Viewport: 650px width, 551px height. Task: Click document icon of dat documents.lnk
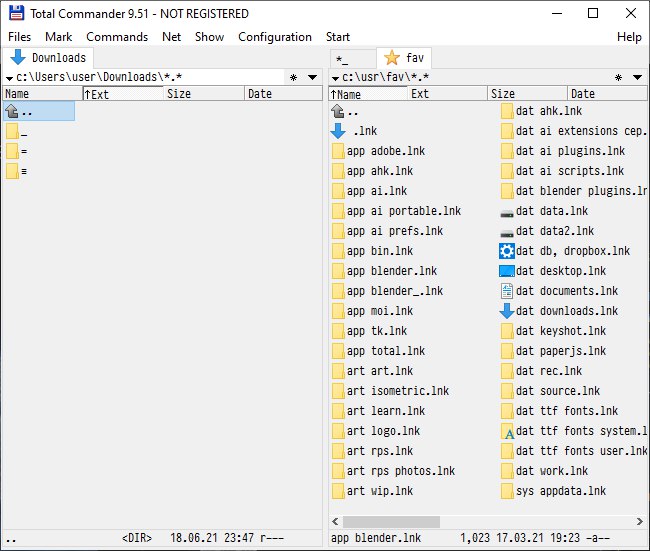507,291
